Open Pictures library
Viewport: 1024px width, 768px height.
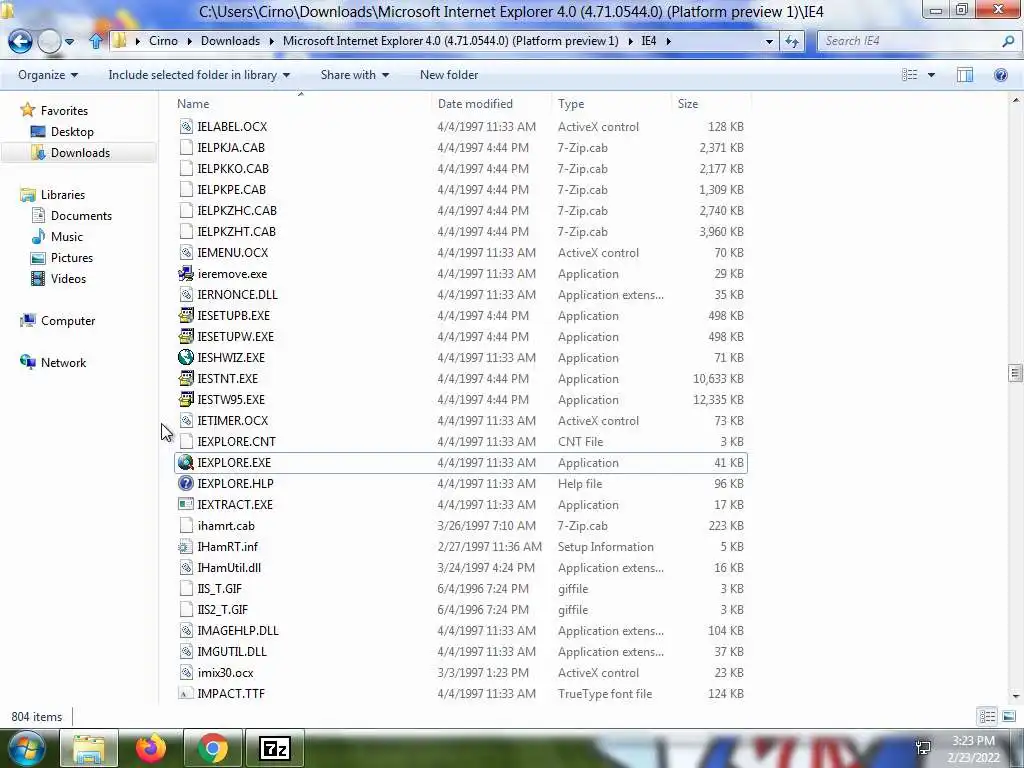(72, 257)
